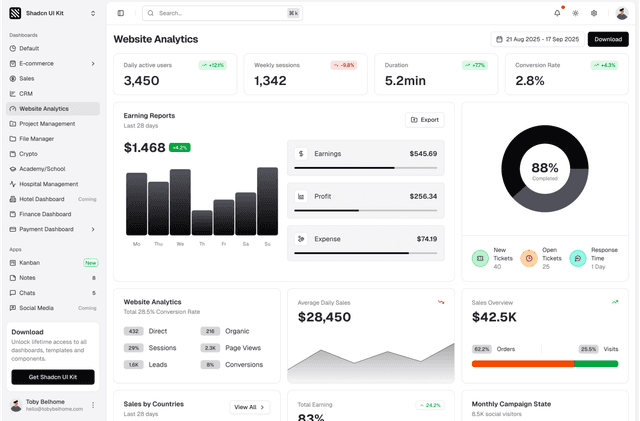Viewport: 640px width, 421px height.
Task: Open the CRM dashboard
Action: [53, 94]
